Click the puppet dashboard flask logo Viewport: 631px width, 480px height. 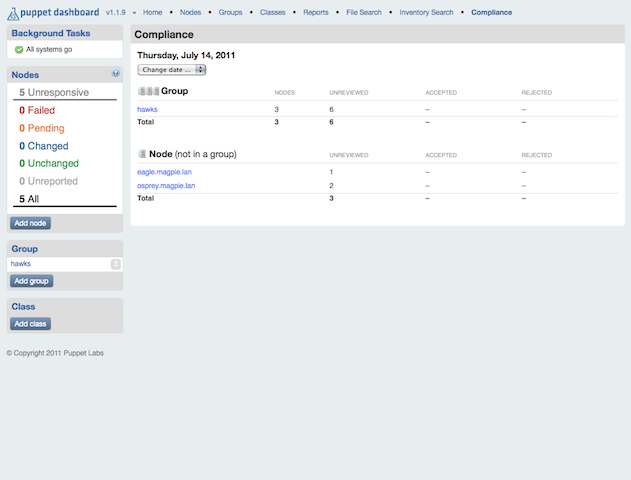click(x=13, y=14)
